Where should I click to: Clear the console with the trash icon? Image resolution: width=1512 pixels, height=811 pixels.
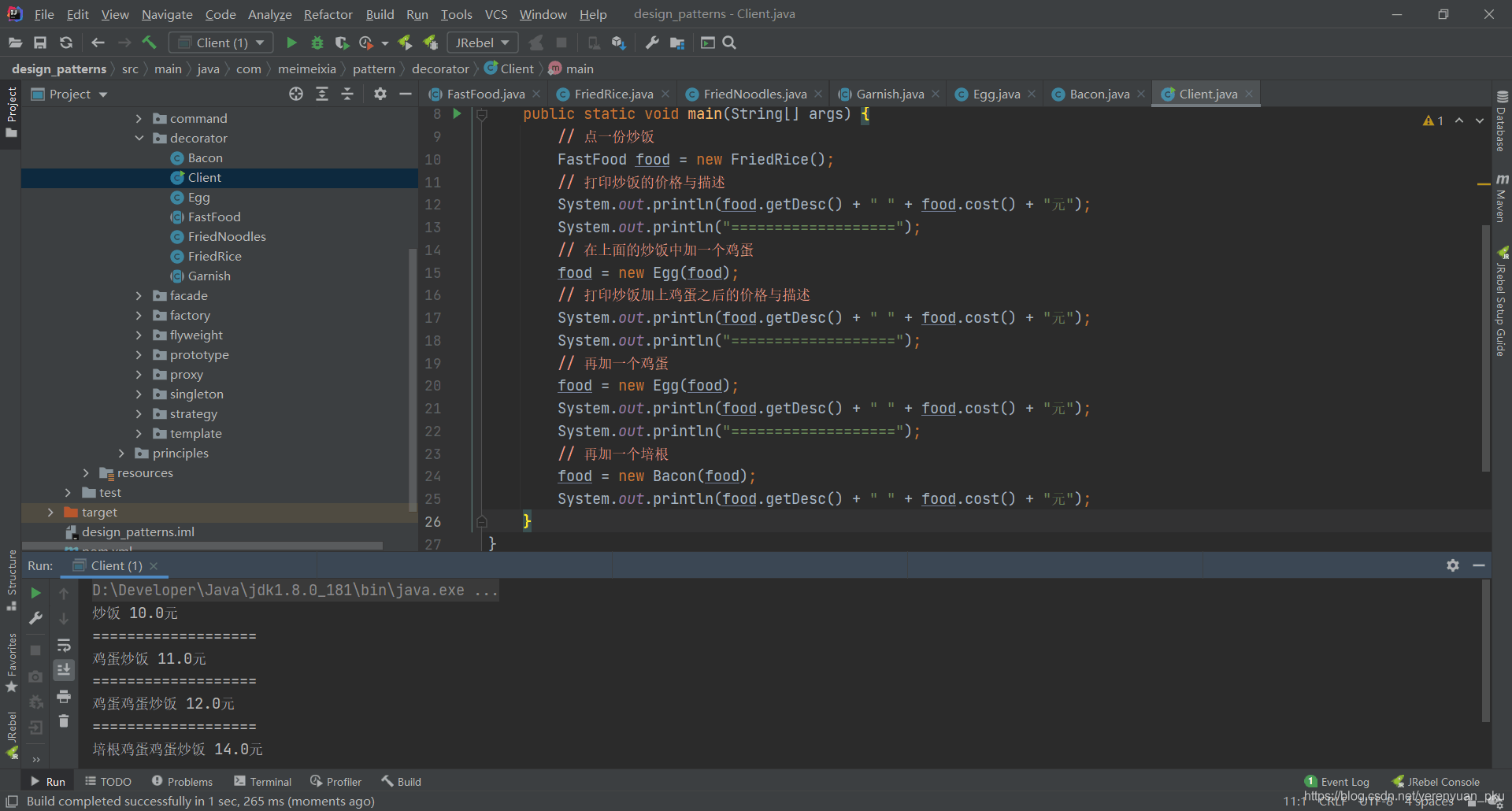(64, 721)
